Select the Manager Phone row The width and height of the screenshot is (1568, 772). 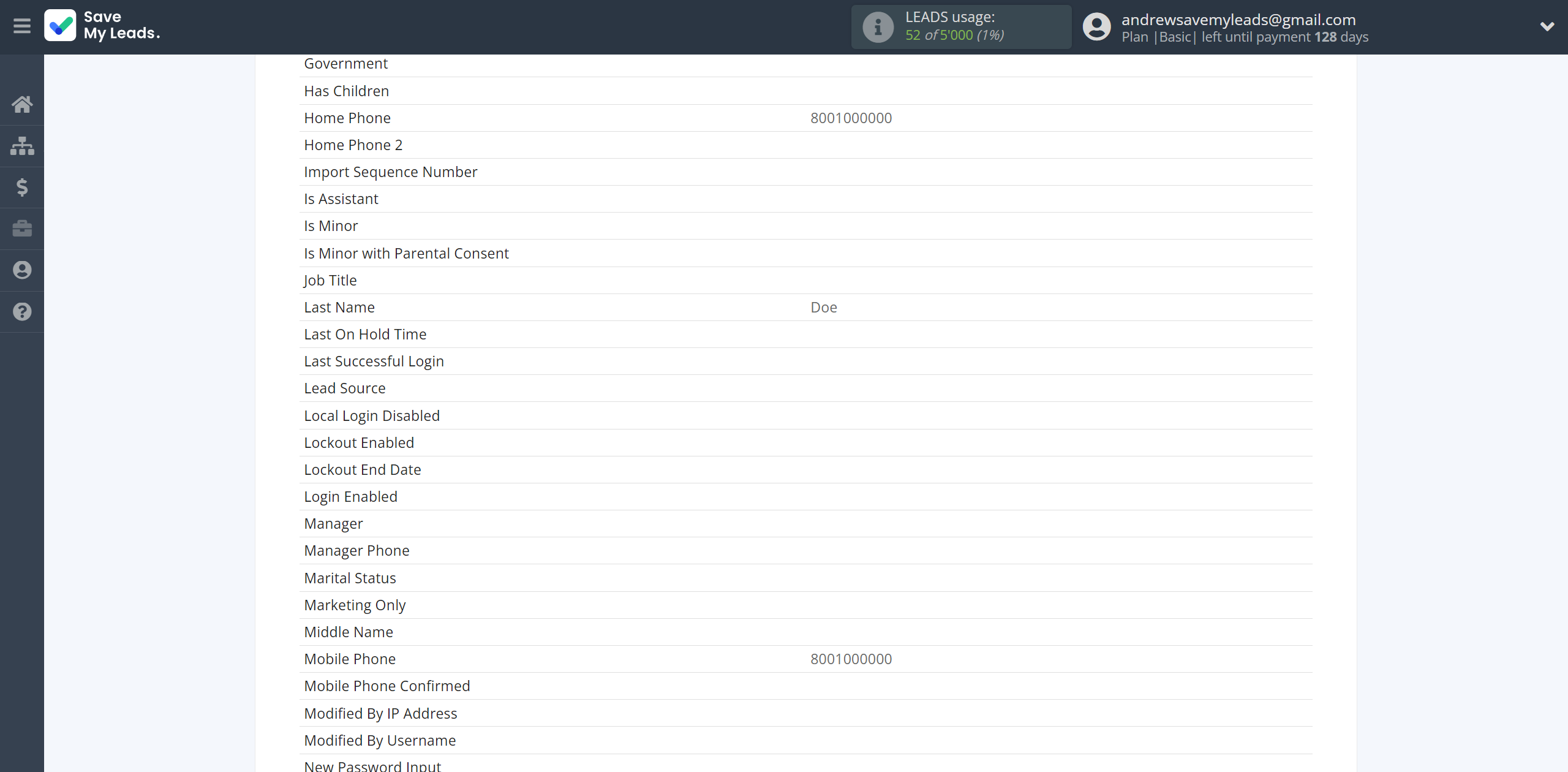click(805, 550)
